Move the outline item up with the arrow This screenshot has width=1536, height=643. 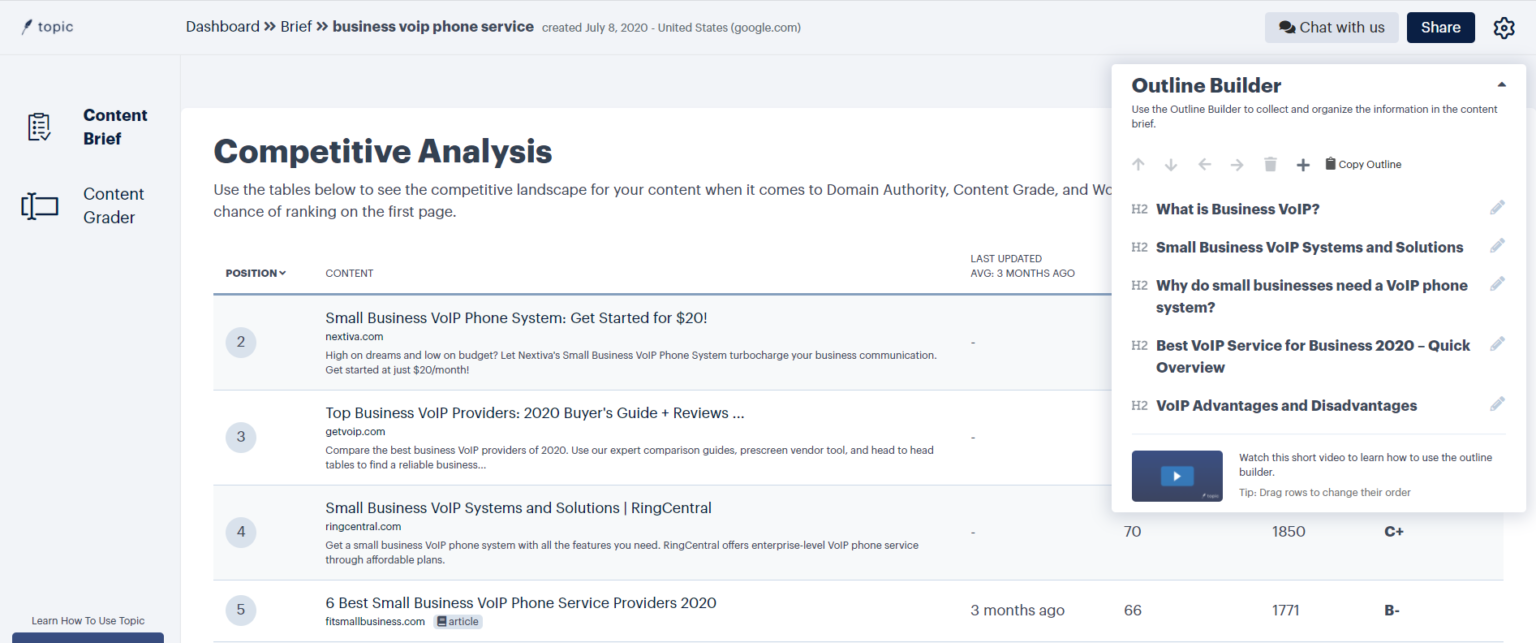tap(1138, 164)
